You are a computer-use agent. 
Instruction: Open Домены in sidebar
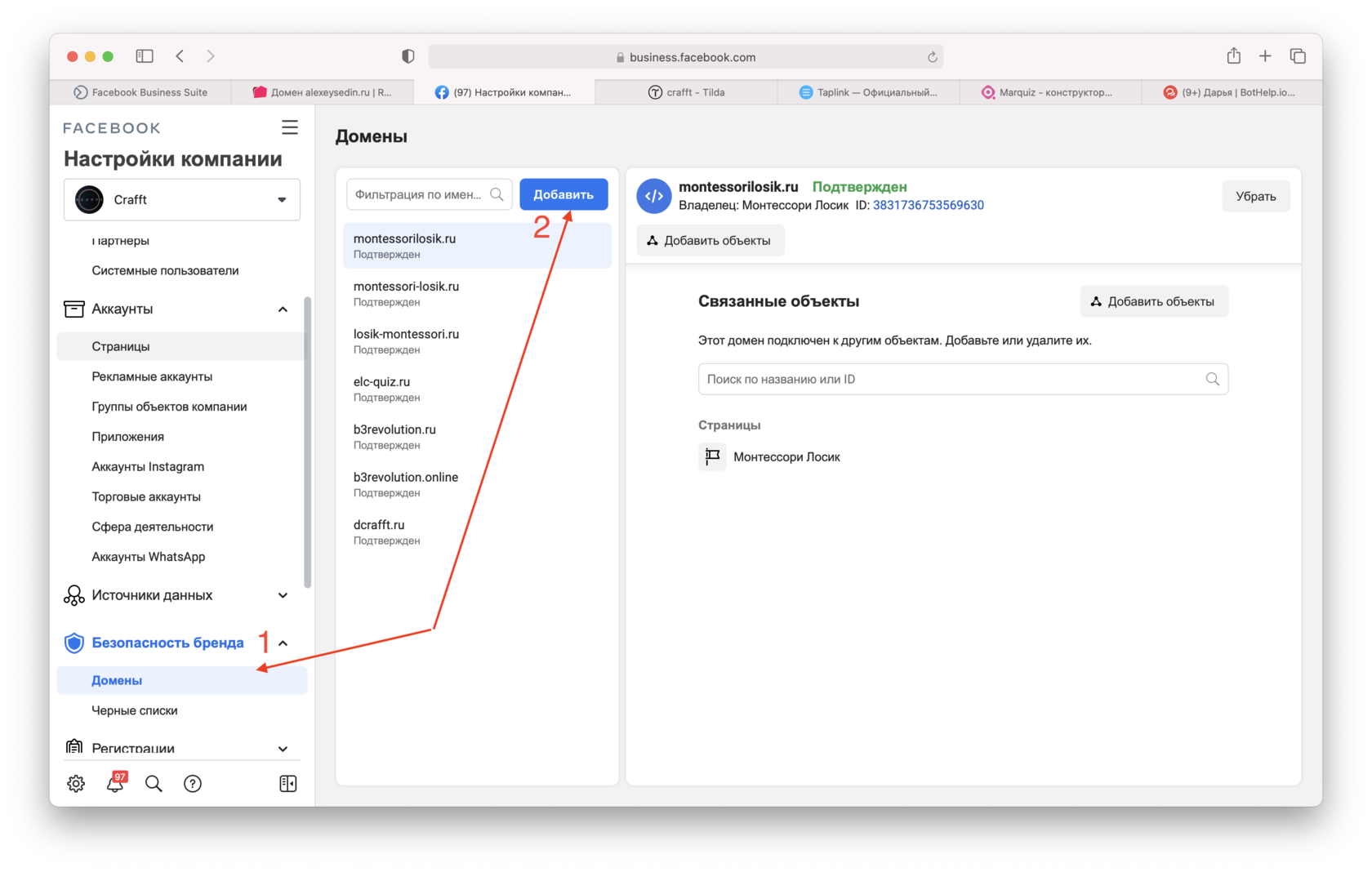point(182,680)
